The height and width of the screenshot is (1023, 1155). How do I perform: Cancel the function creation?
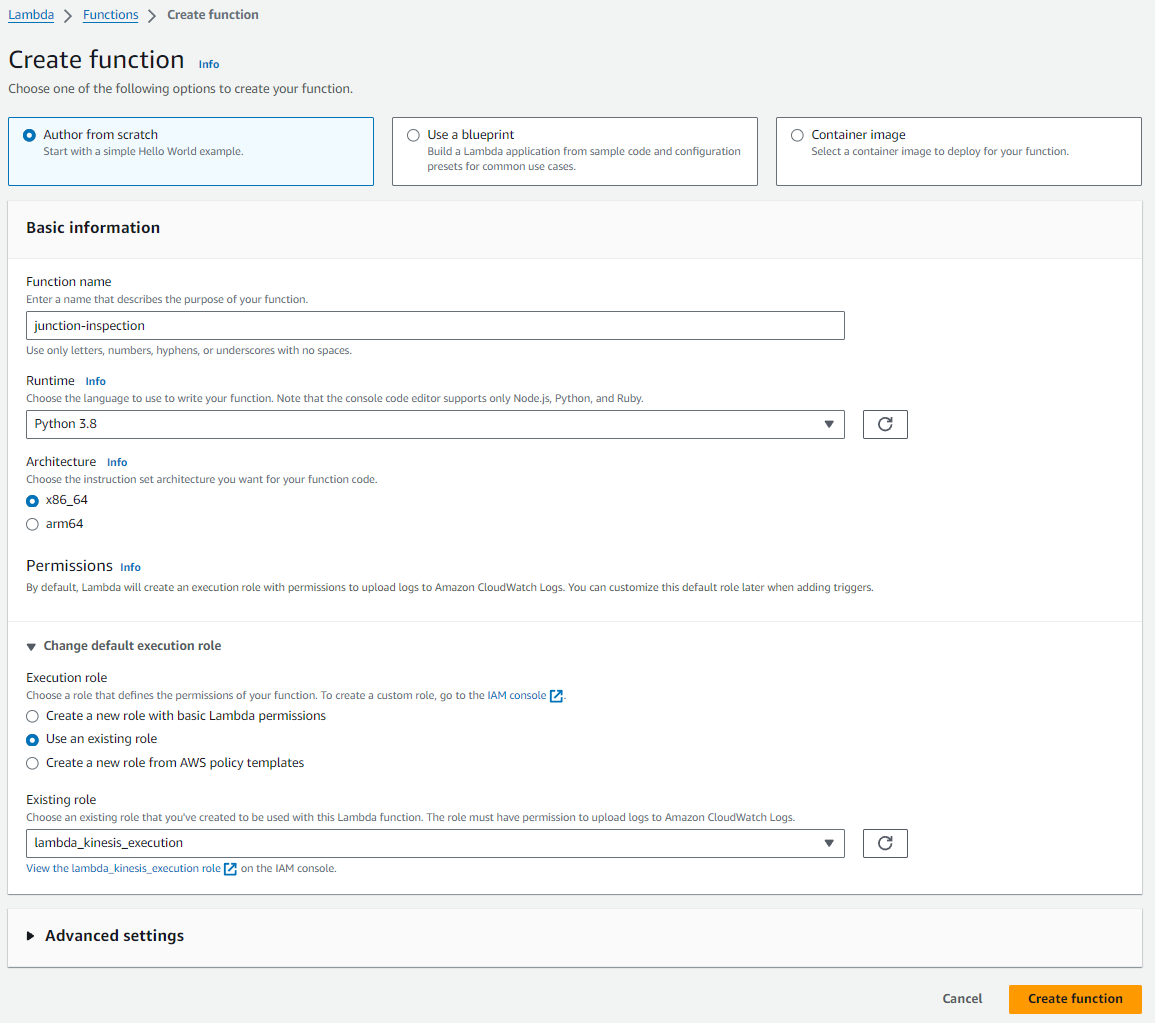pyautogui.click(x=961, y=998)
